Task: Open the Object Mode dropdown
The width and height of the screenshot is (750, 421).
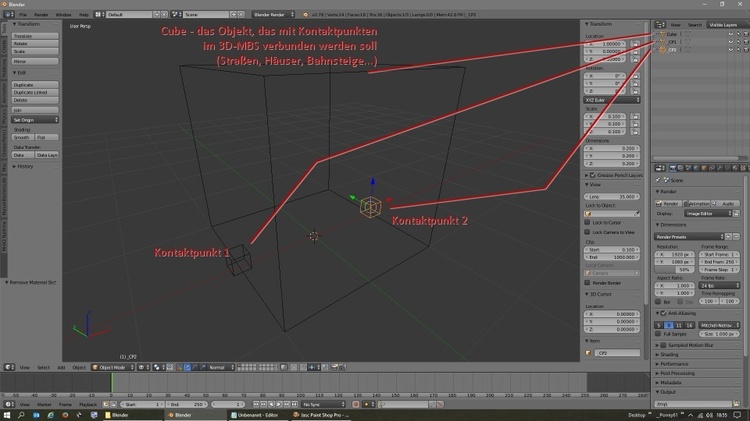Action: click(113, 367)
